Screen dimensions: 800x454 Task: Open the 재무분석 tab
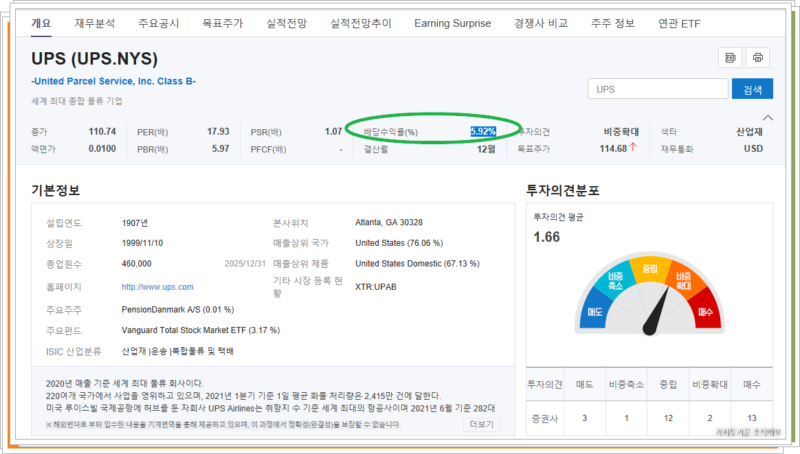coord(95,23)
